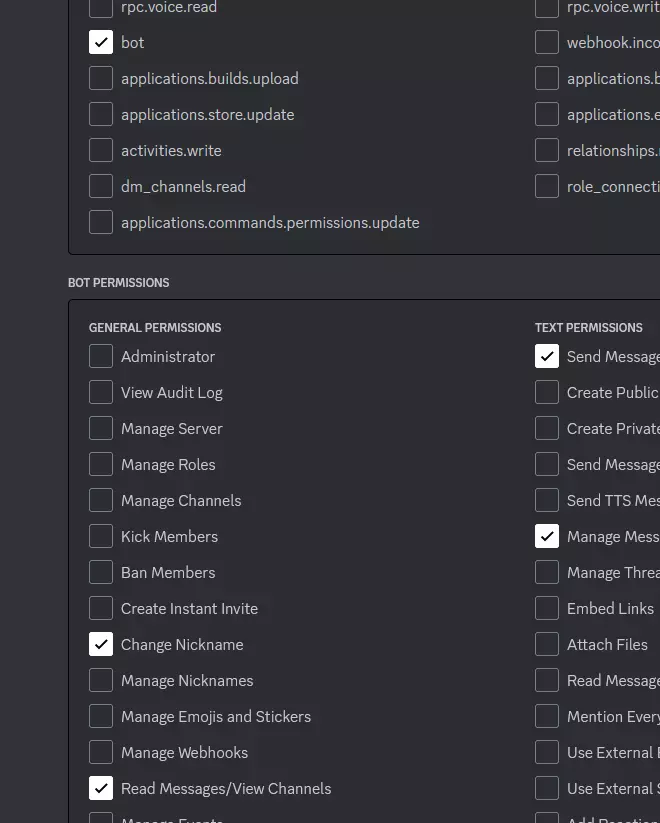Uncheck the bot scope checkbox
660x823 pixels.
101,43
